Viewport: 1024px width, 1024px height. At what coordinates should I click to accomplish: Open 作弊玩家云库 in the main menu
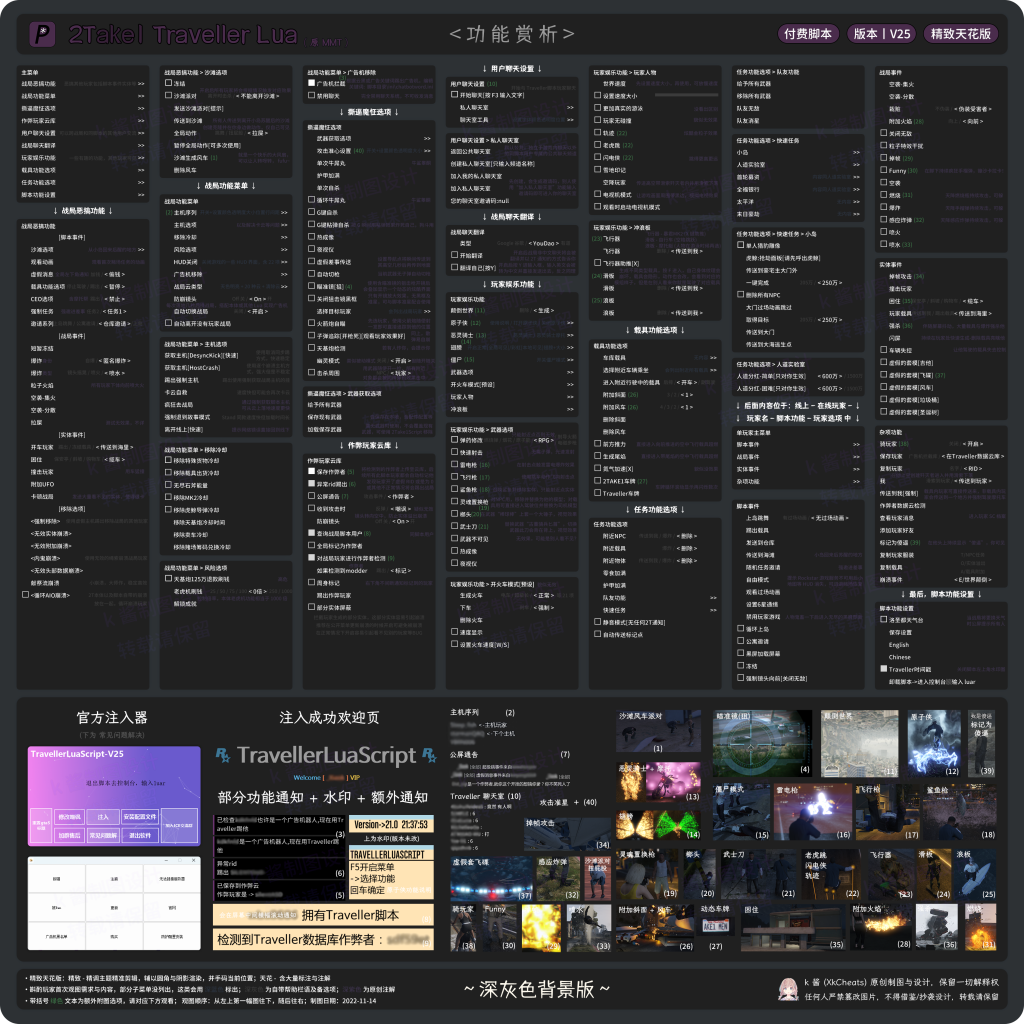[83, 121]
